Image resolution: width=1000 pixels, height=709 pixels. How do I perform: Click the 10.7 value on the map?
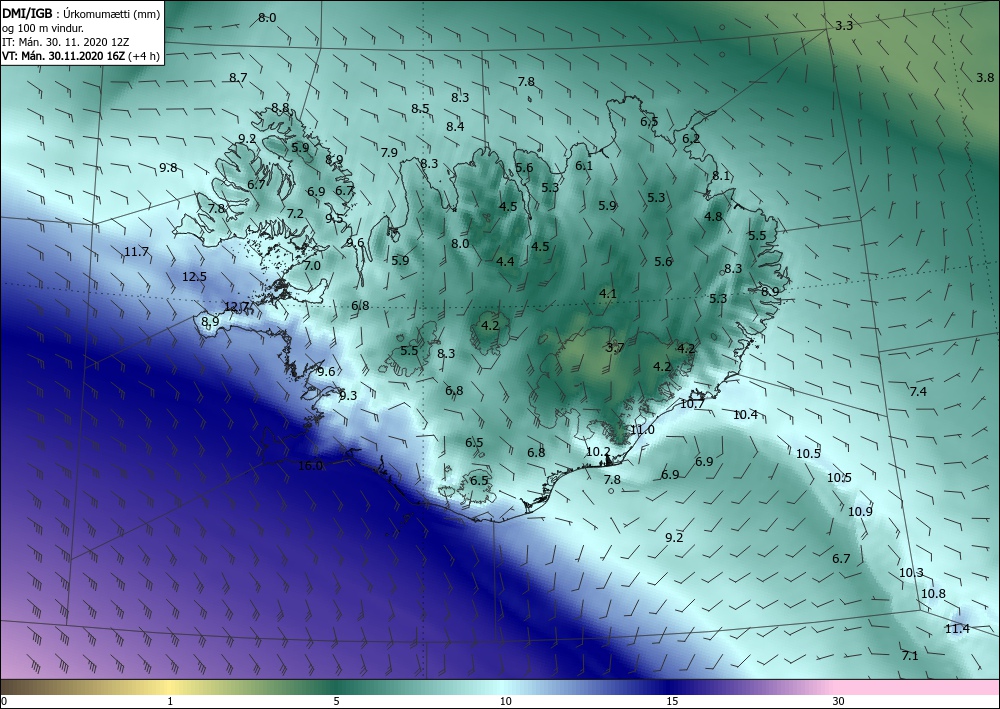[x=692, y=404]
